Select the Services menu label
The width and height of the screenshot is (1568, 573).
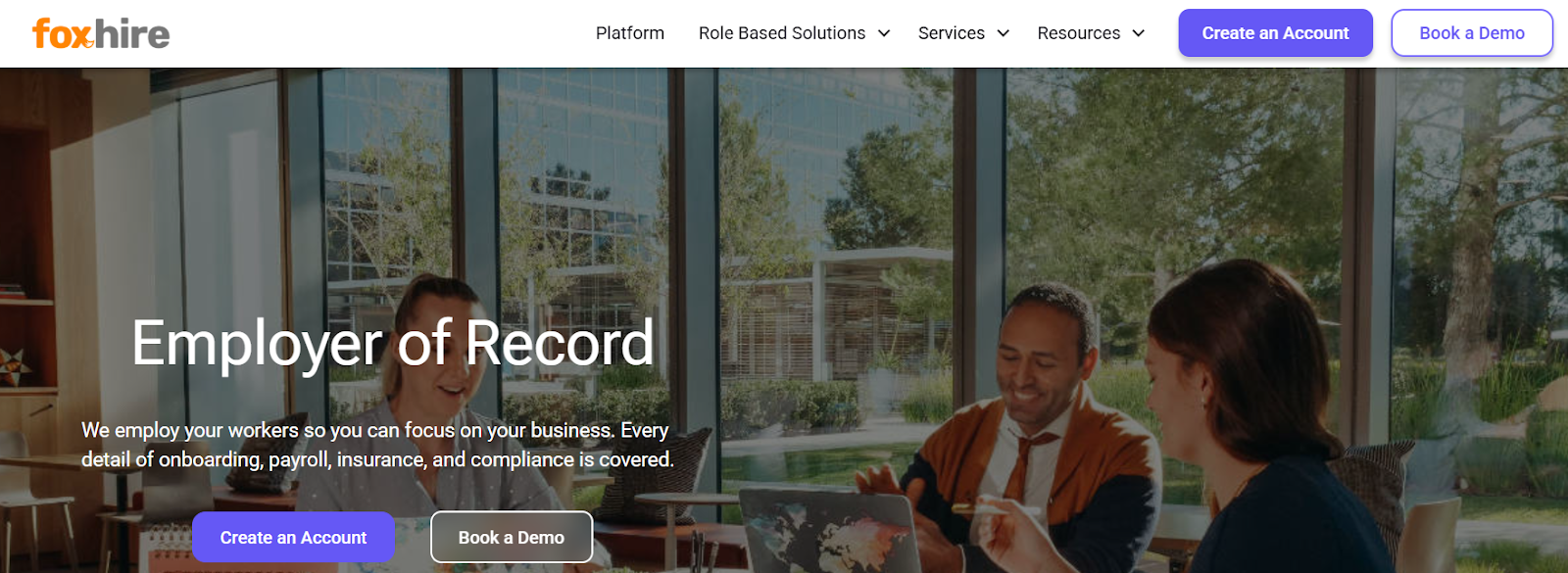click(x=952, y=33)
